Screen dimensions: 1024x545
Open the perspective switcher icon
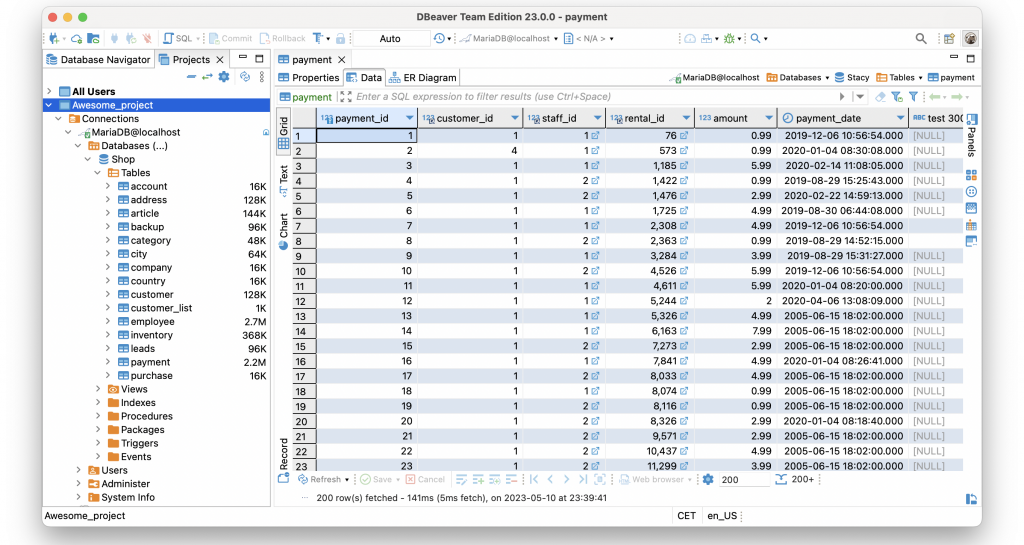949,39
